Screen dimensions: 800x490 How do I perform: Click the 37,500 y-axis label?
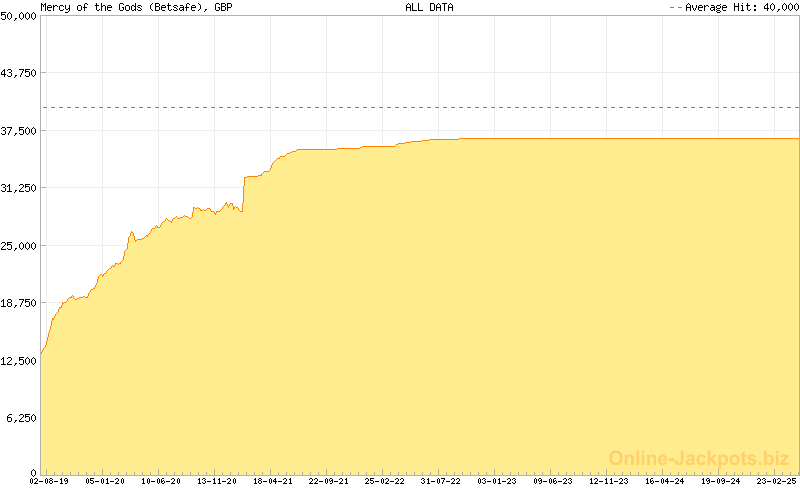(18, 131)
